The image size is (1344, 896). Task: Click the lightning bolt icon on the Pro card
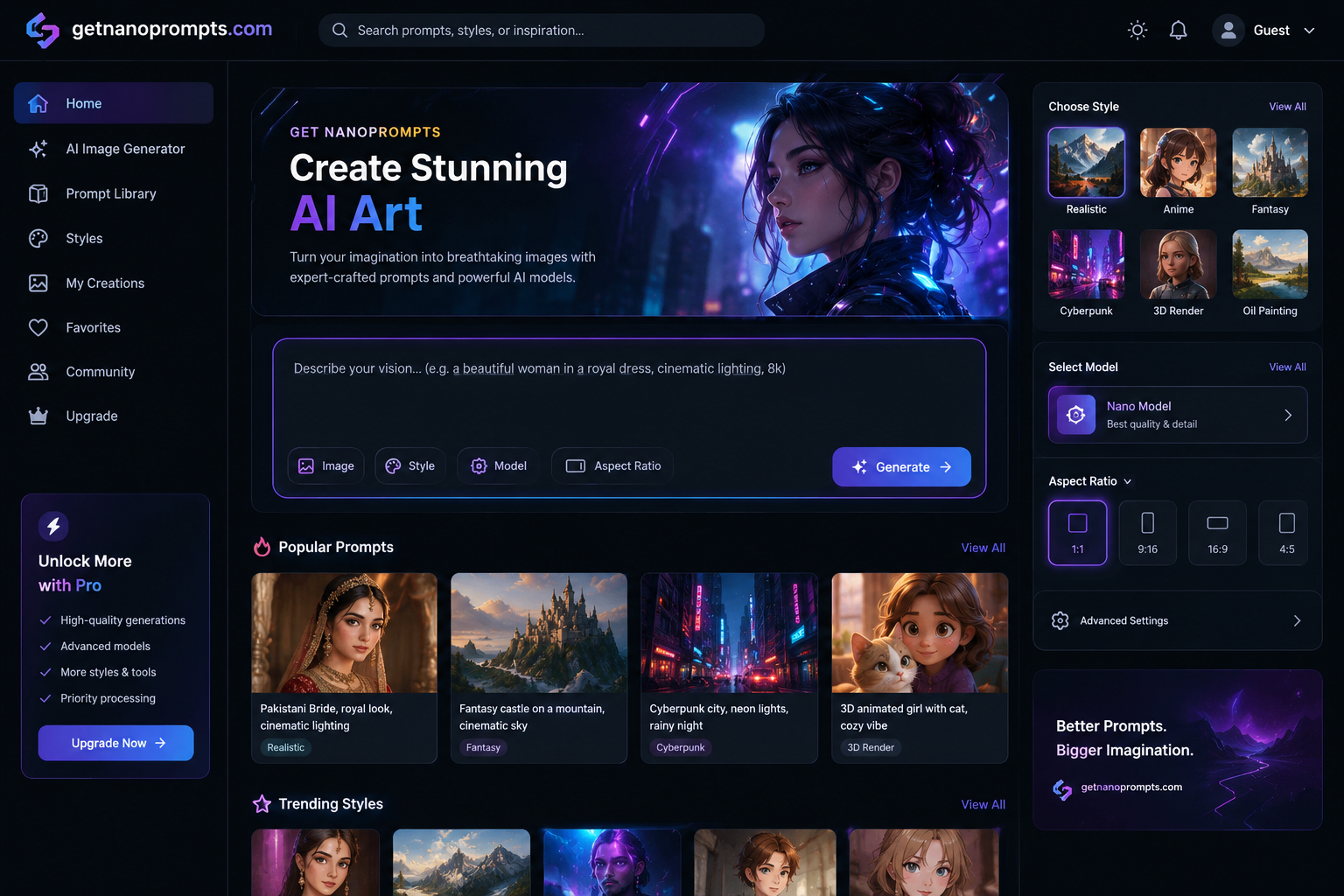click(x=53, y=526)
